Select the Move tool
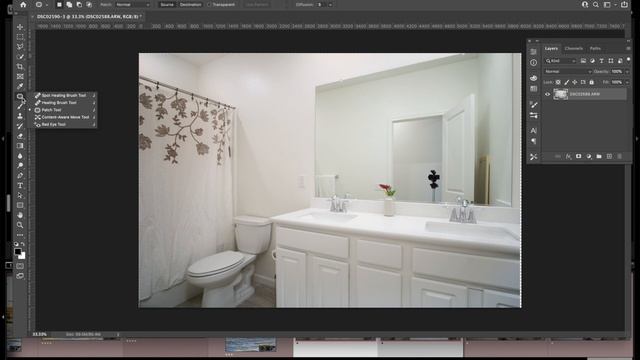Image resolution: width=640 pixels, height=360 pixels. (20, 27)
